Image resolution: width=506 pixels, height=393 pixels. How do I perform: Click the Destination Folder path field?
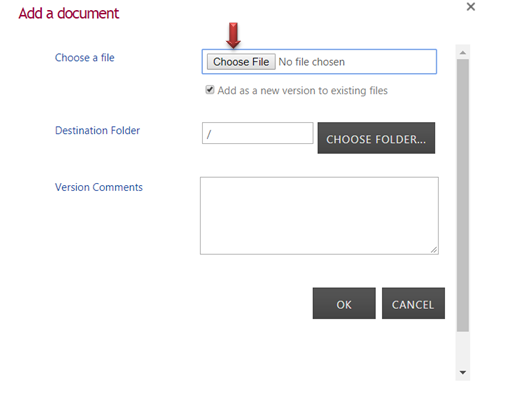click(x=257, y=133)
